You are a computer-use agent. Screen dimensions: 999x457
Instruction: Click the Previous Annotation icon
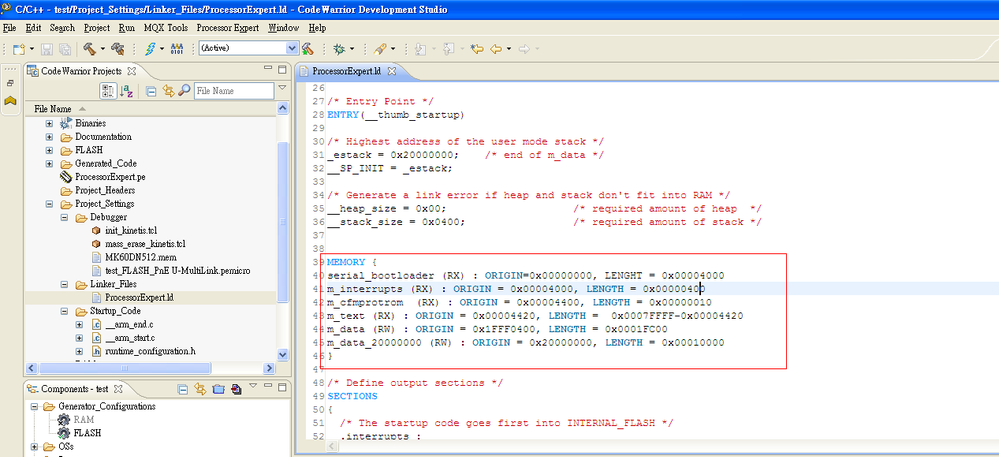pos(449,48)
